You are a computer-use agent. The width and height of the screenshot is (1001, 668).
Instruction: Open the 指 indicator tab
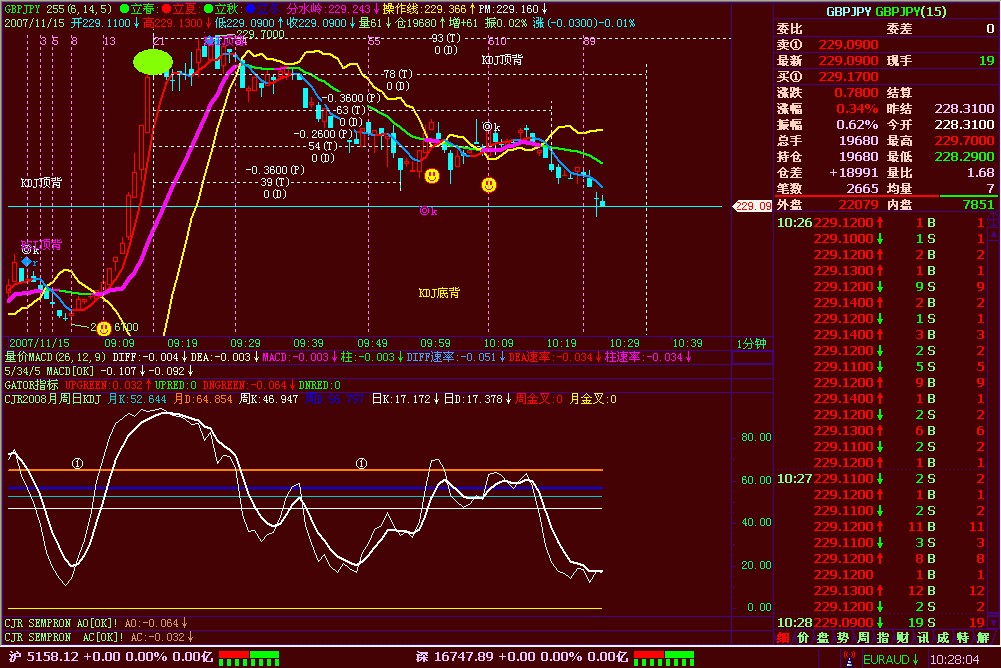coord(883,637)
